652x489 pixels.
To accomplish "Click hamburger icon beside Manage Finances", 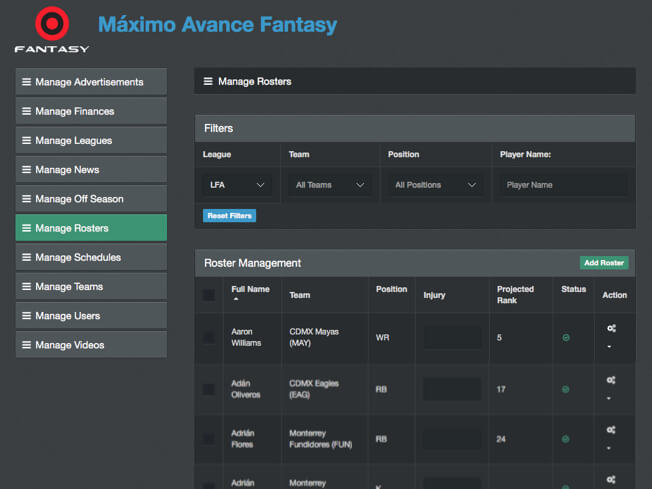I will click(27, 111).
